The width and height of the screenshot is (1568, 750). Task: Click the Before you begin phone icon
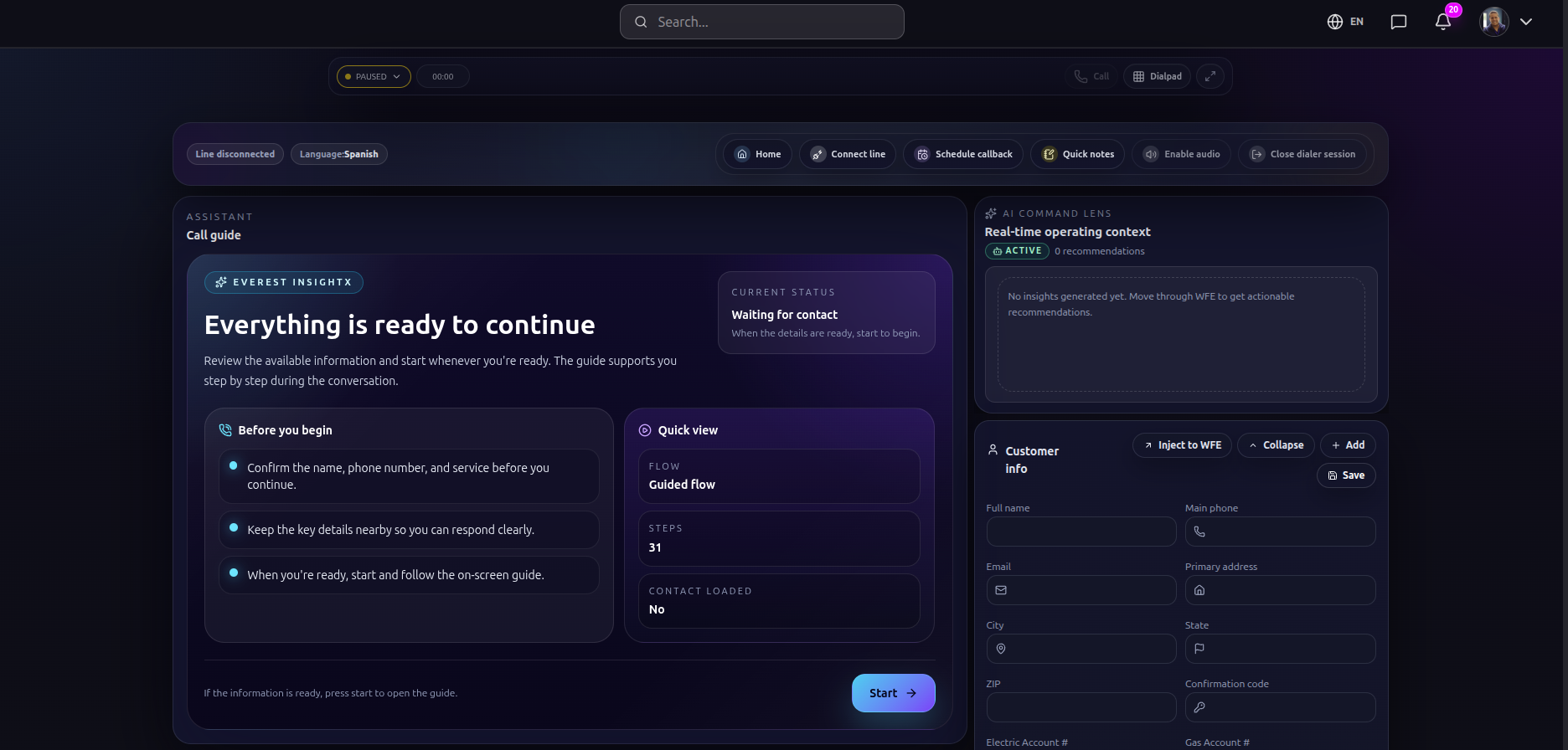(x=225, y=430)
